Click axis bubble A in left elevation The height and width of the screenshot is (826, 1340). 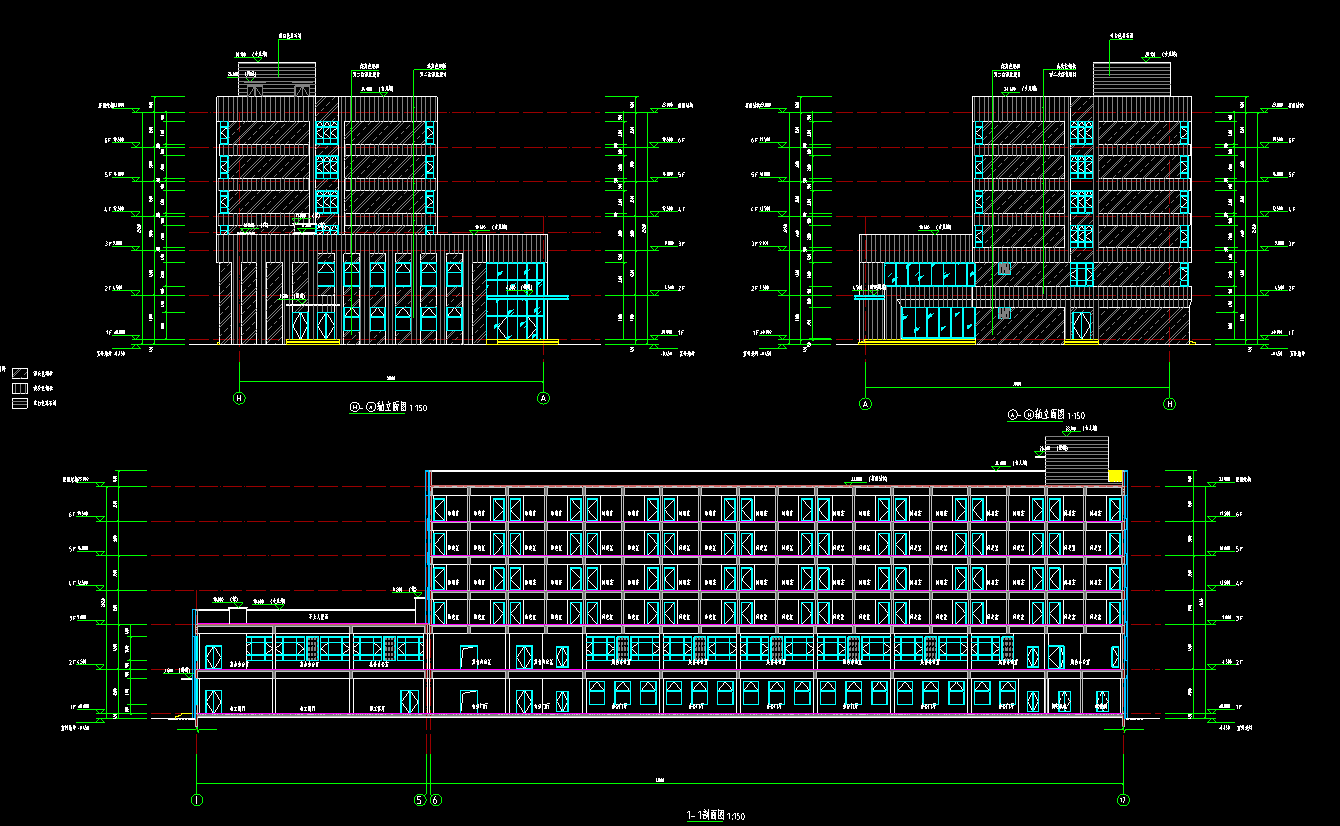point(544,398)
